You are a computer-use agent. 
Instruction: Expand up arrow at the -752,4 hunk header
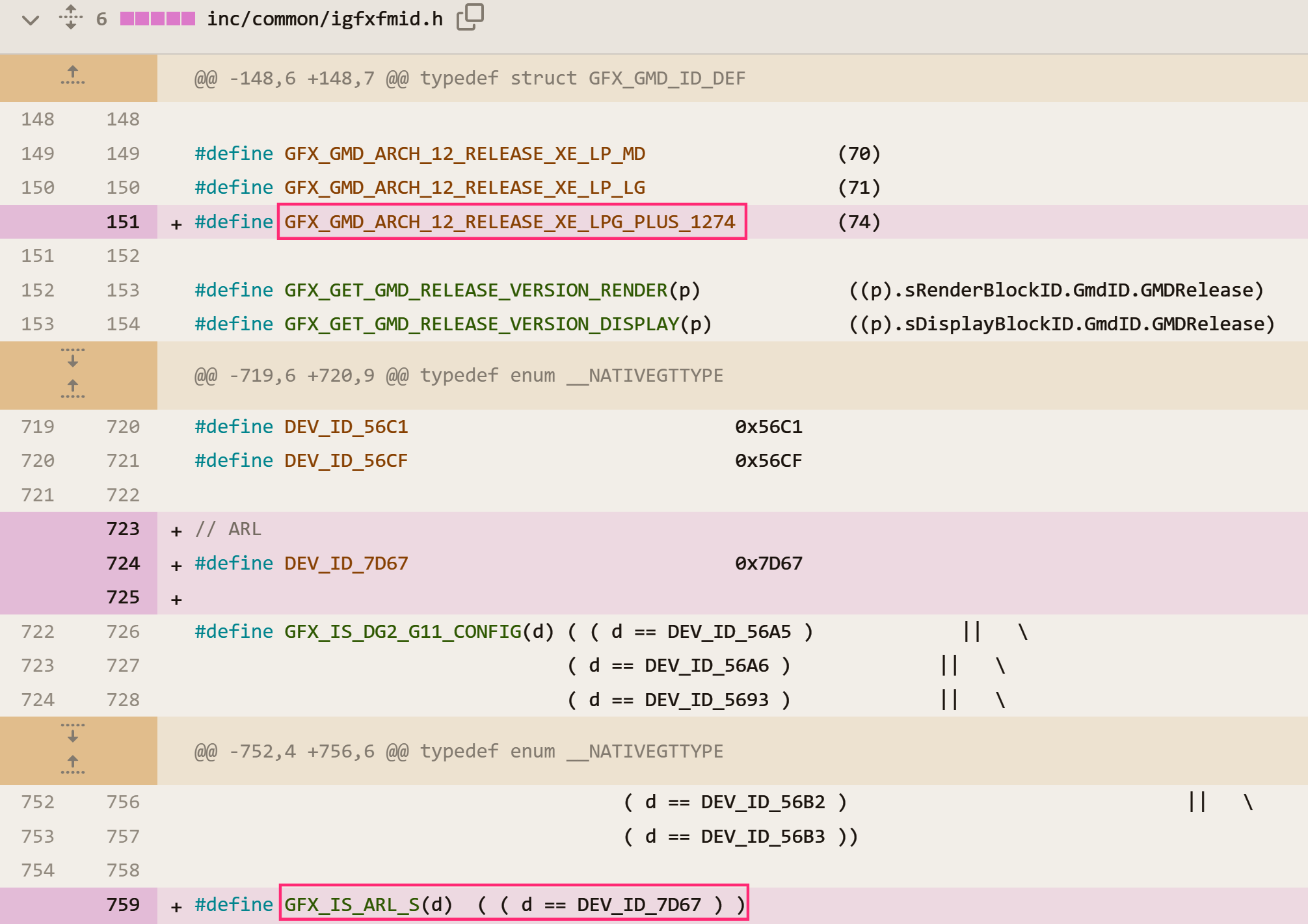click(73, 765)
